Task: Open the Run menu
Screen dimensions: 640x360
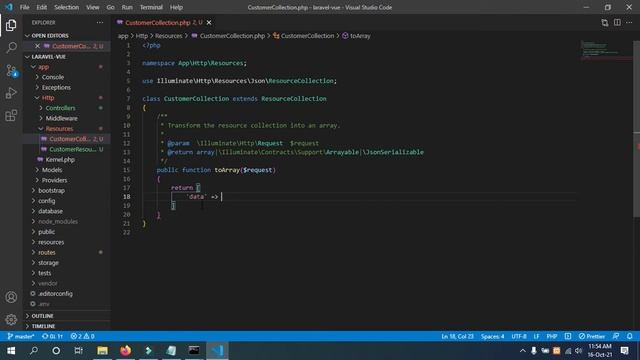Action: [x=127, y=7]
